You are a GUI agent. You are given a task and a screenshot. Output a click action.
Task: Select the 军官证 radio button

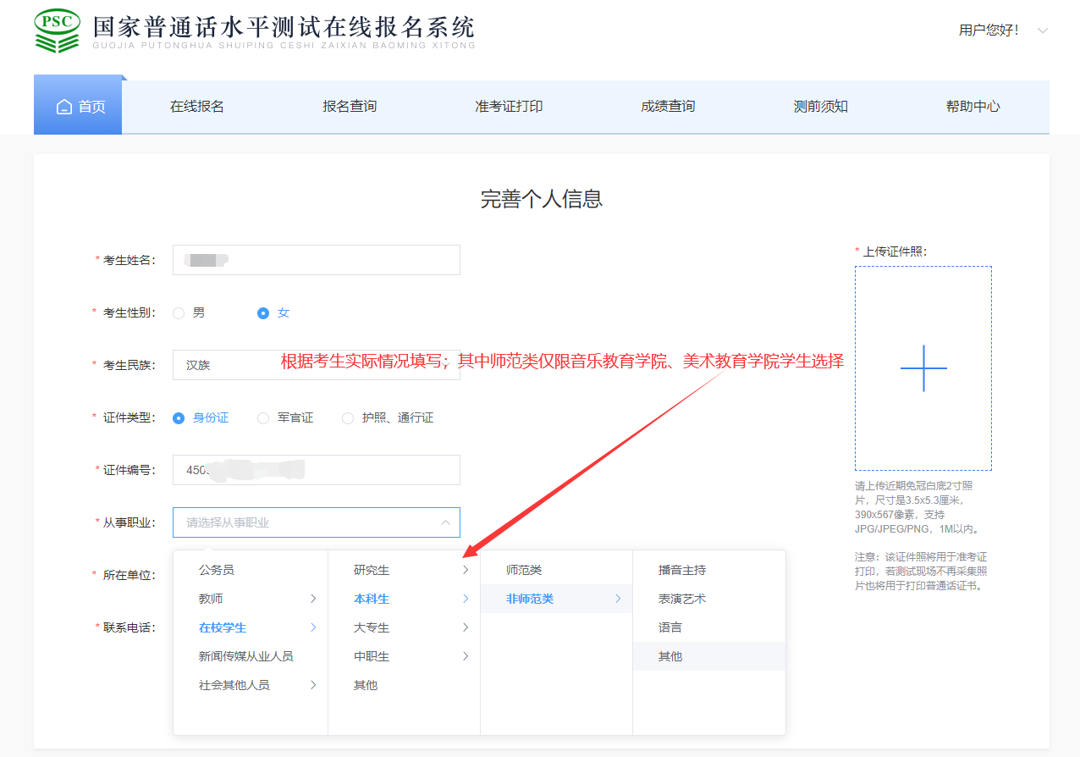coord(262,417)
